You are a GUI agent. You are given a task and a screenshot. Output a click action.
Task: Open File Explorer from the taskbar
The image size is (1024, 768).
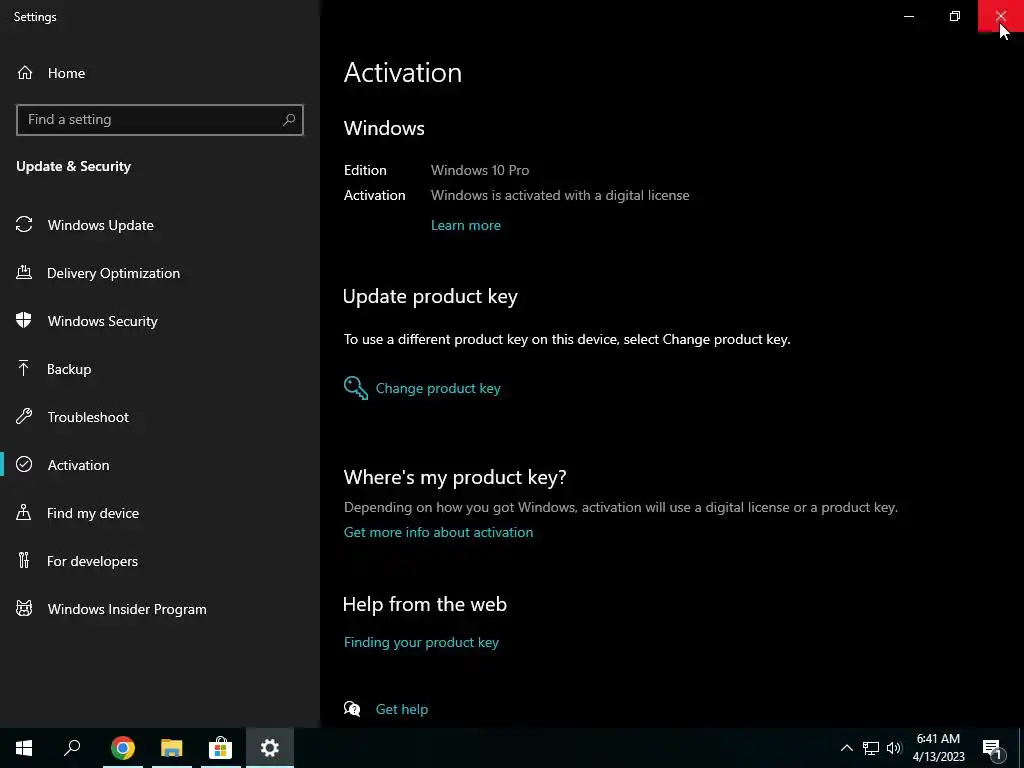click(x=171, y=748)
